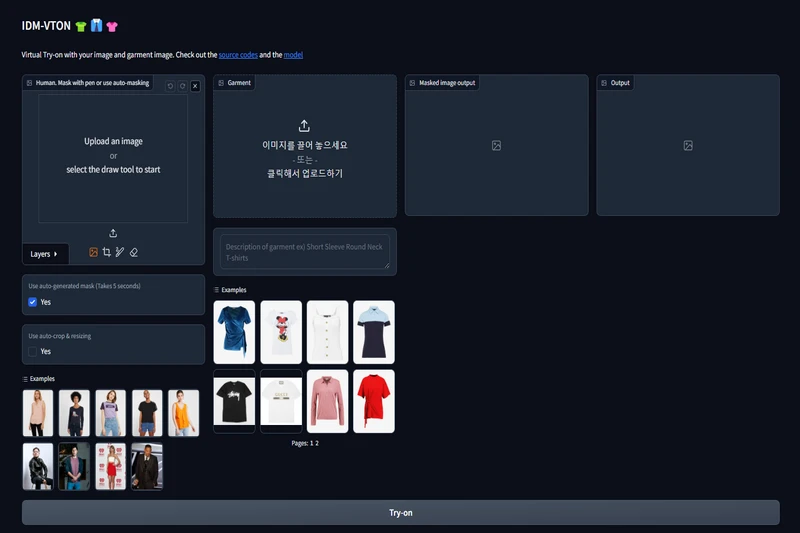Click the garment description text field

pyautogui.click(x=305, y=252)
